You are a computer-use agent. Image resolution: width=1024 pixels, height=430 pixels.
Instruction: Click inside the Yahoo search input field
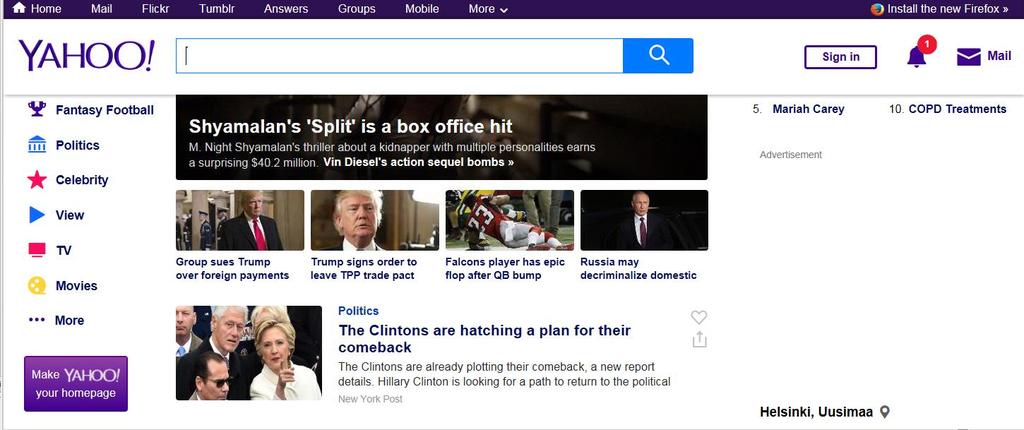point(400,56)
